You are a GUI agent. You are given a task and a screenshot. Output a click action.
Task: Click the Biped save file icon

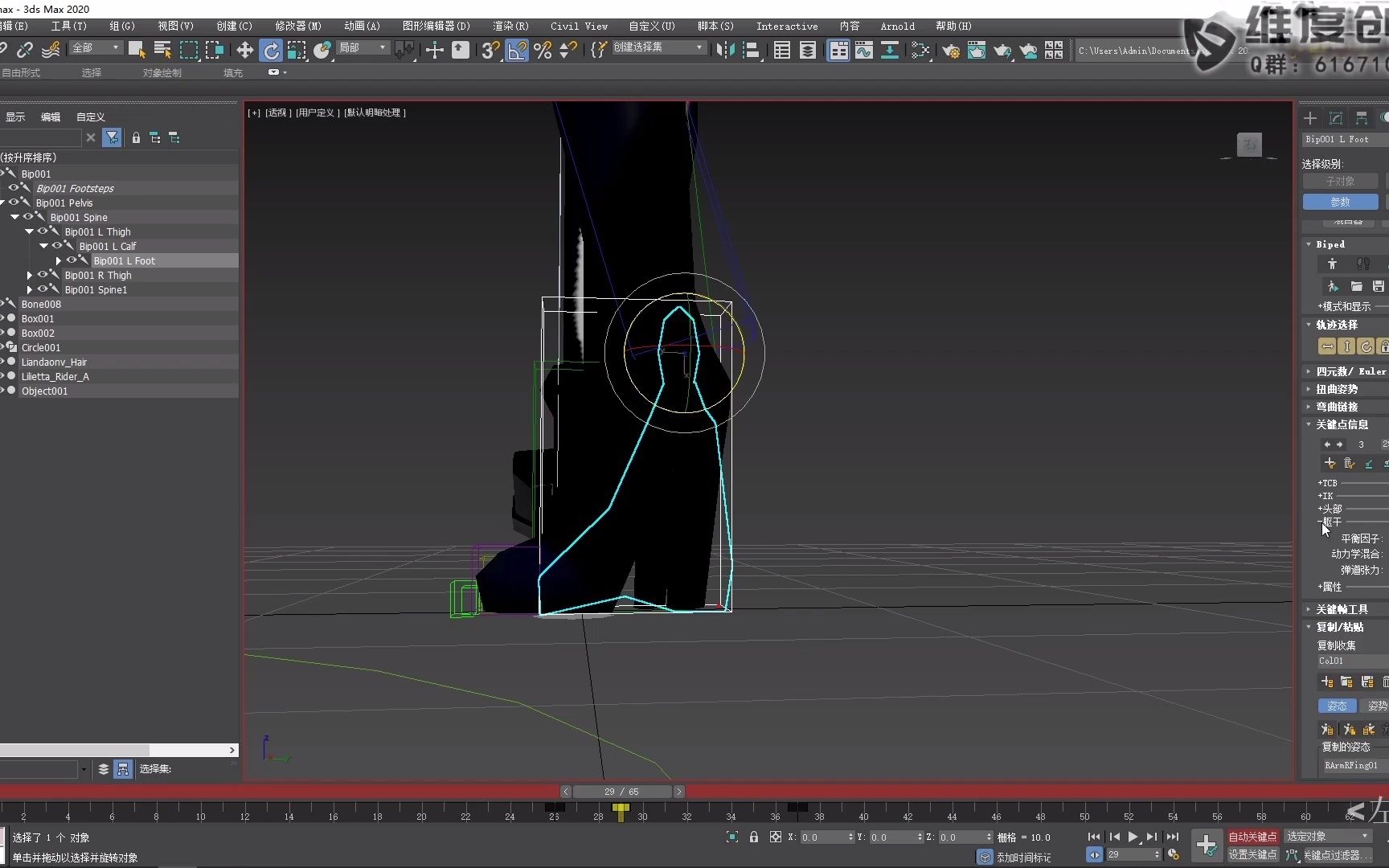1379,286
